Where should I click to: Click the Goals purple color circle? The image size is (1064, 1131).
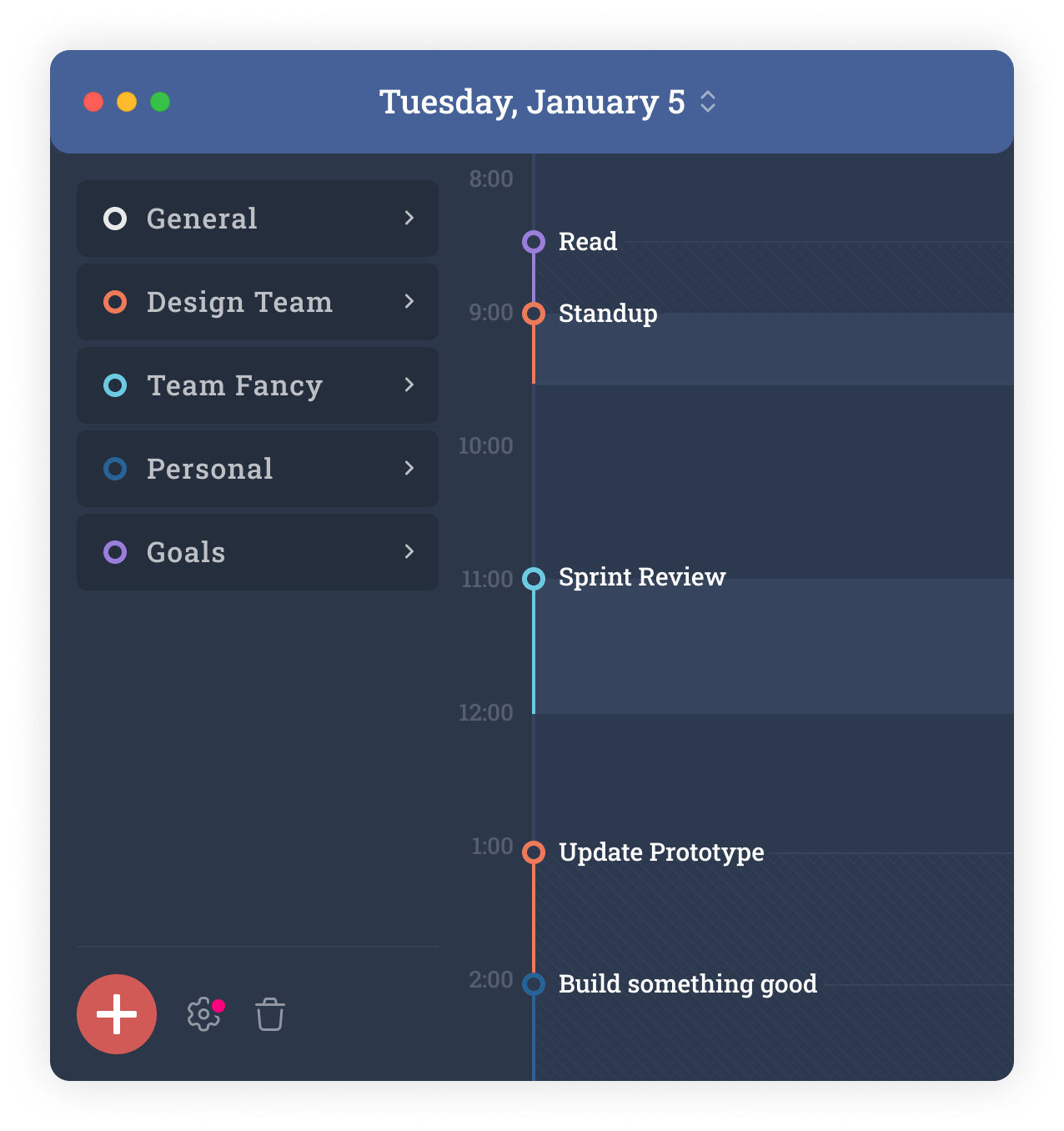tap(115, 552)
